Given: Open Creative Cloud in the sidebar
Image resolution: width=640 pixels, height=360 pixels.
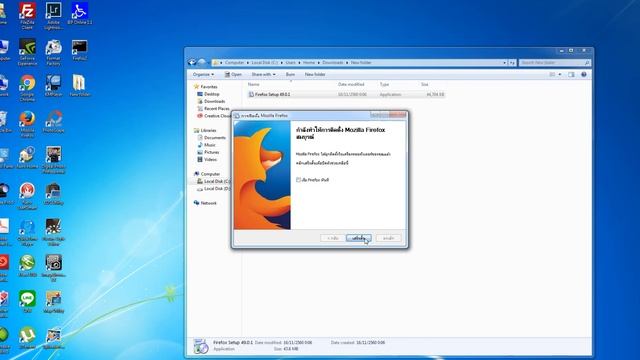Looking at the screenshot, I should [214, 116].
